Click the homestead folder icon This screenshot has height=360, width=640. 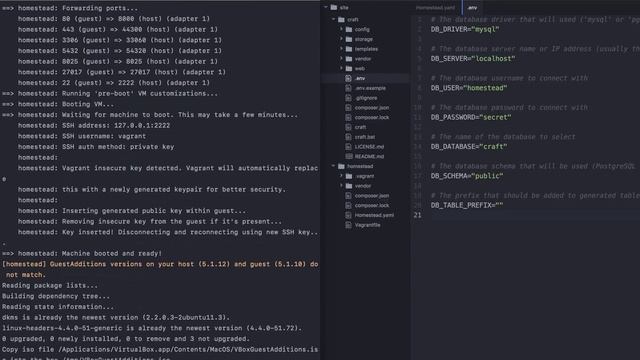342,166
